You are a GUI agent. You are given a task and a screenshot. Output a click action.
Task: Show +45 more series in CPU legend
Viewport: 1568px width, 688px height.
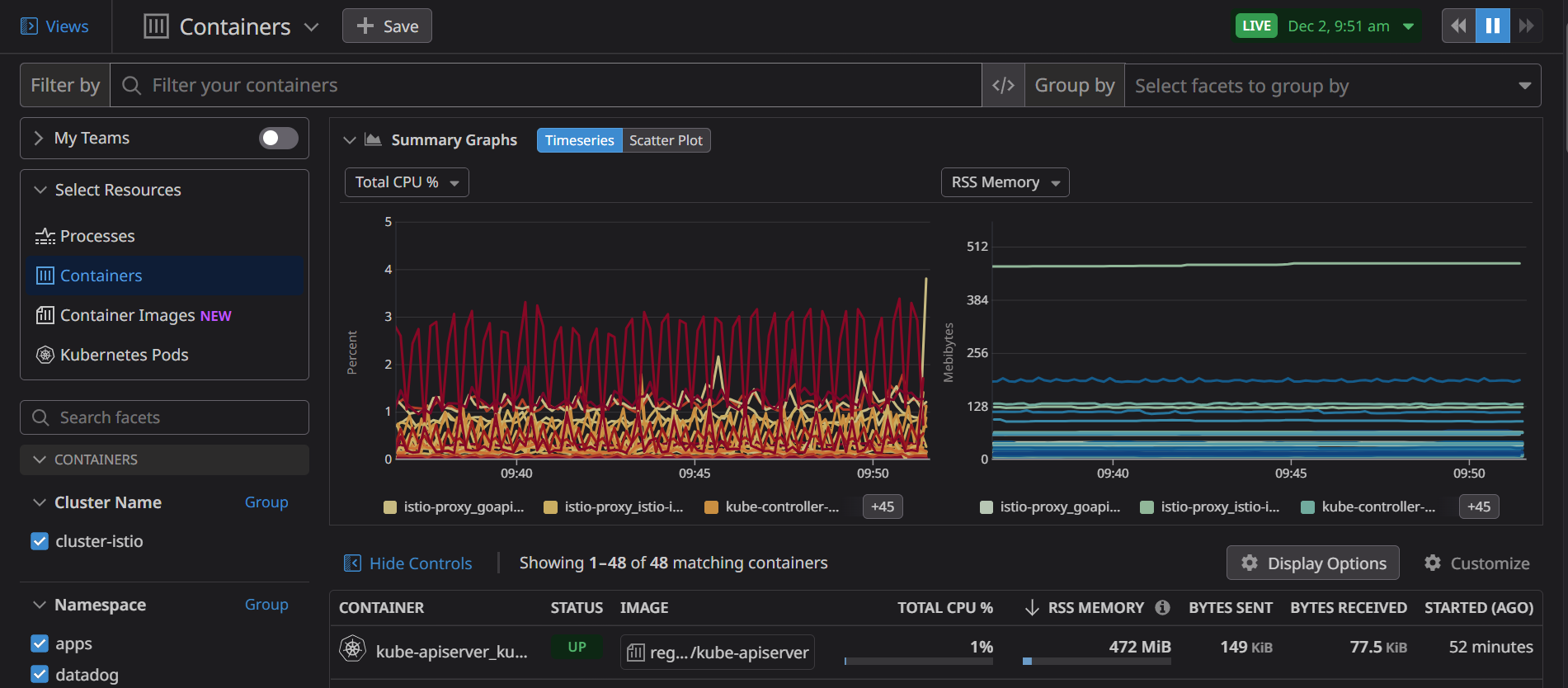[x=883, y=507]
